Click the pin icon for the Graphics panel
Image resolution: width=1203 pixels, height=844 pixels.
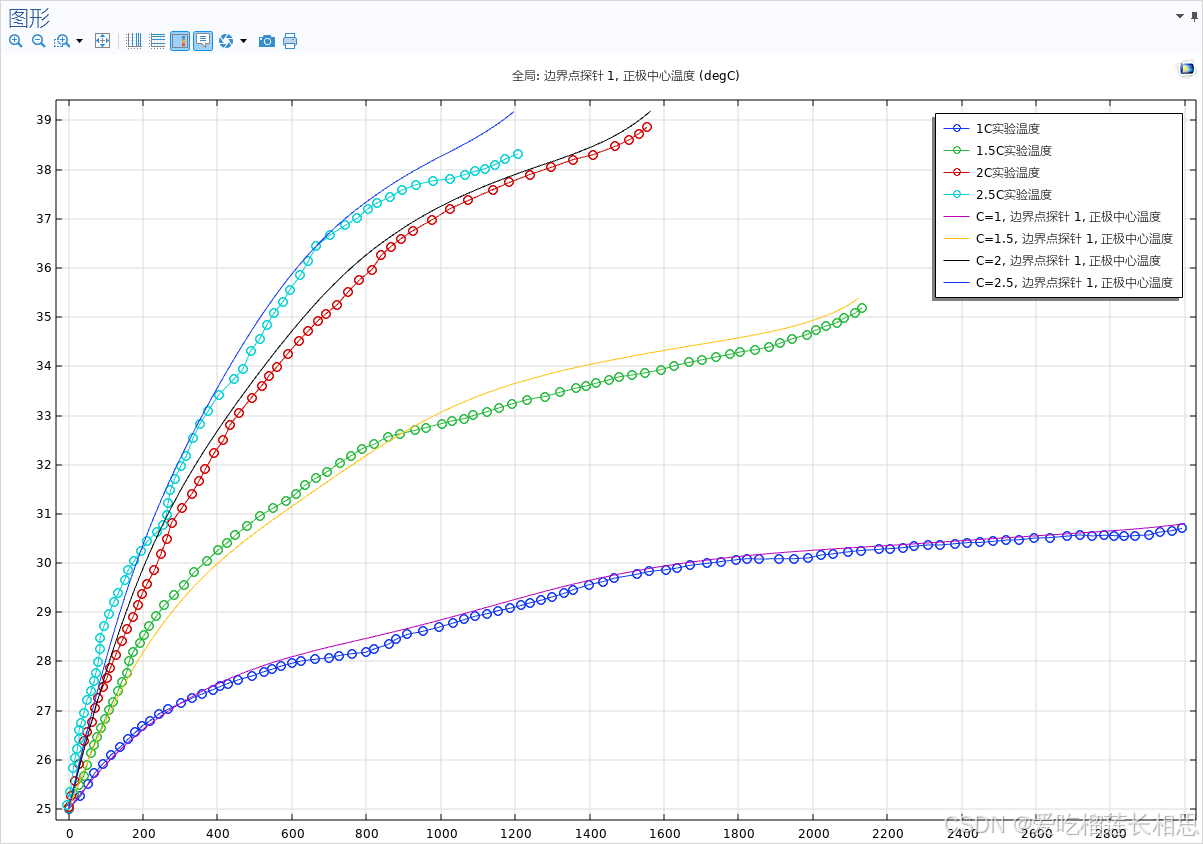[1193, 16]
